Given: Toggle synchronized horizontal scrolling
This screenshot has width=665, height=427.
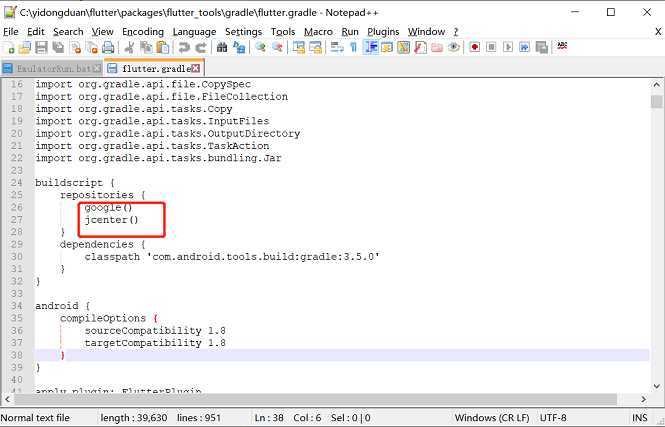Looking at the screenshot, I should 316,47.
